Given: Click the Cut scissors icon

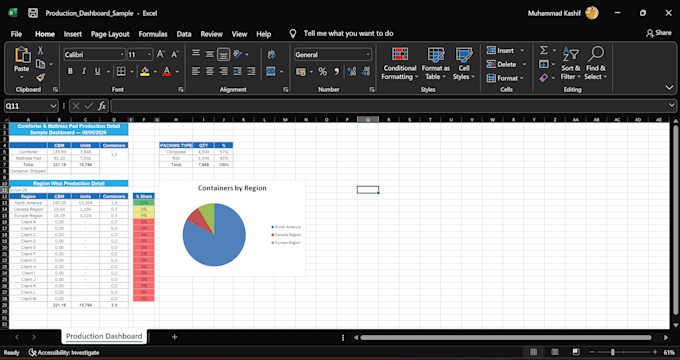Looking at the screenshot, I should [x=40, y=51].
